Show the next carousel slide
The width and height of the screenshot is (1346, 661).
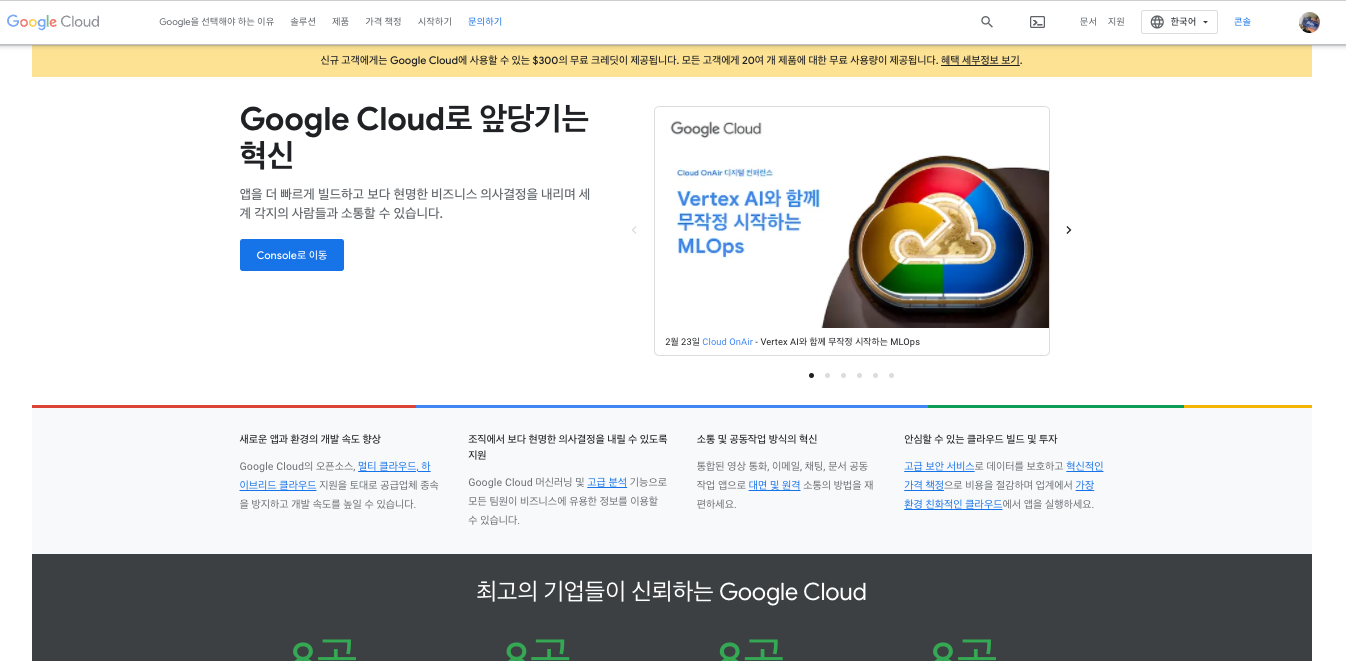click(x=1068, y=230)
